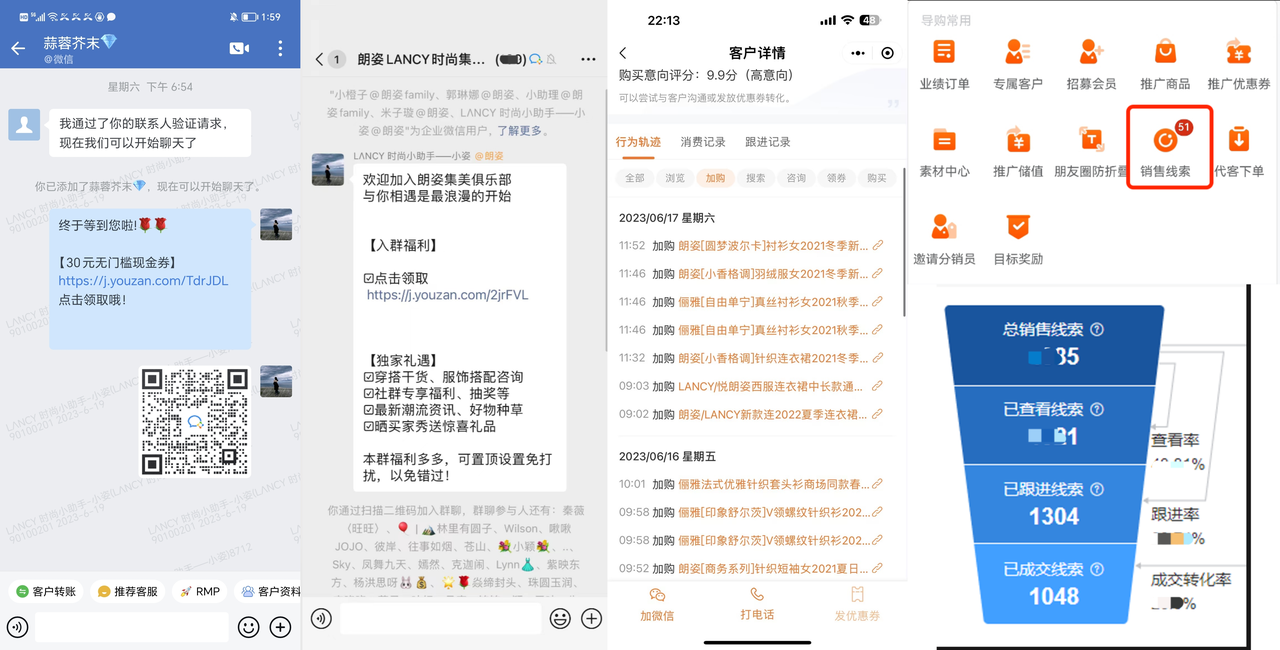Tap the 加微信 button
The height and width of the screenshot is (650, 1280).
(657, 604)
